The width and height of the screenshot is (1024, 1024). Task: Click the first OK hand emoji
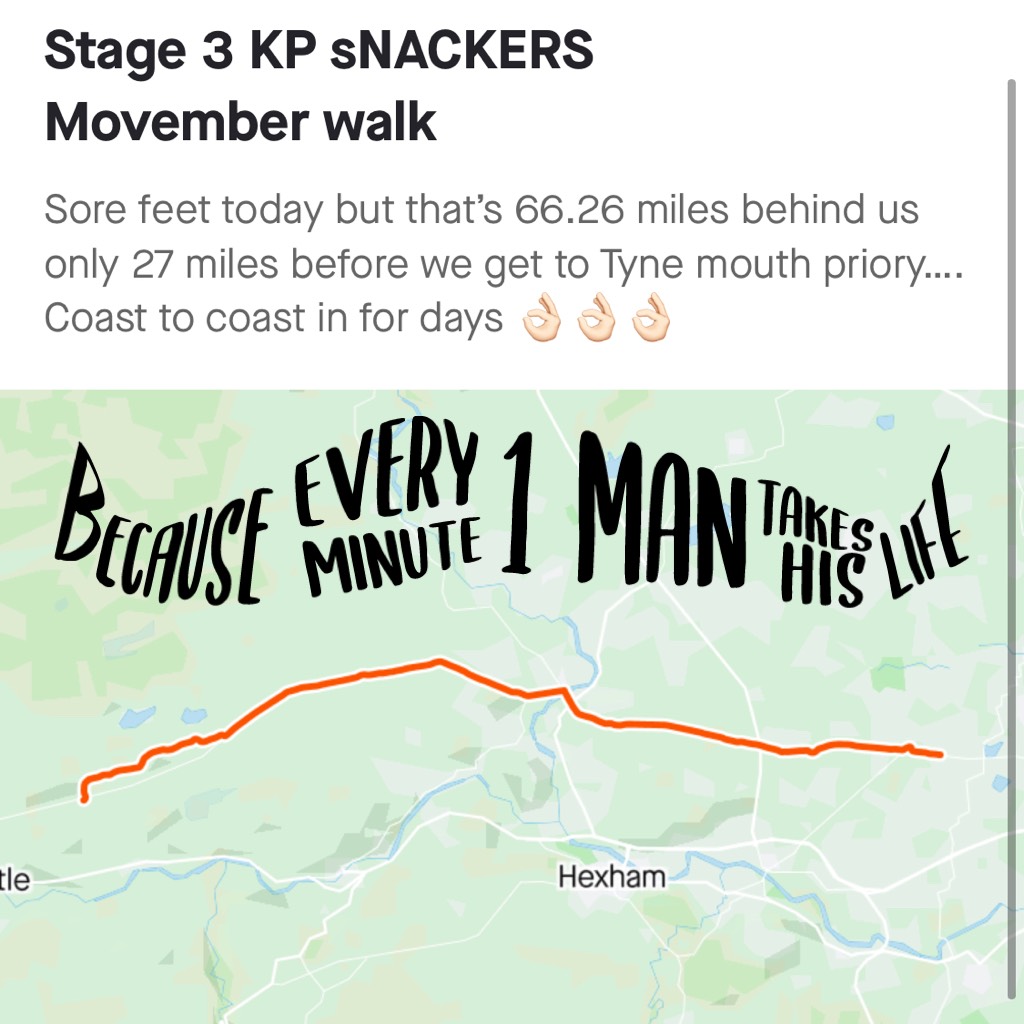click(541, 318)
